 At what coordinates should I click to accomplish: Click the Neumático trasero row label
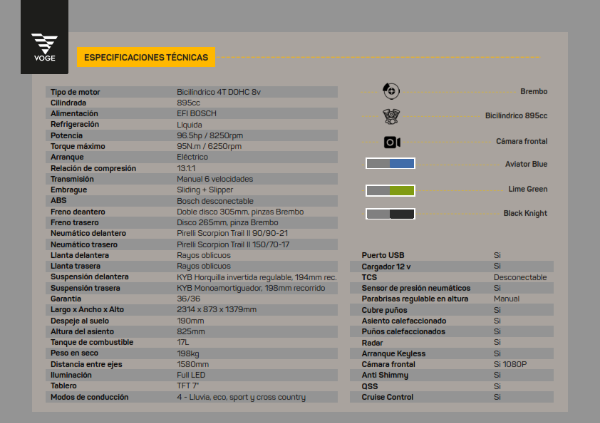[84, 245]
